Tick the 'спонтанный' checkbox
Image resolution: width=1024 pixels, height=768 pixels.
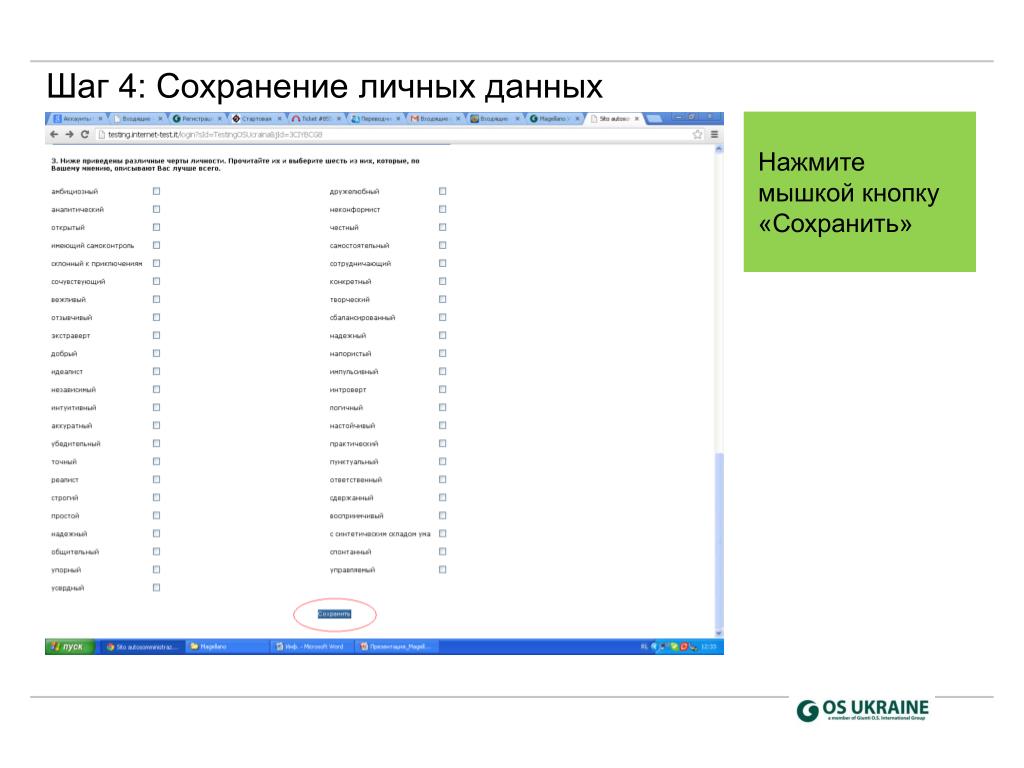[x=443, y=552]
